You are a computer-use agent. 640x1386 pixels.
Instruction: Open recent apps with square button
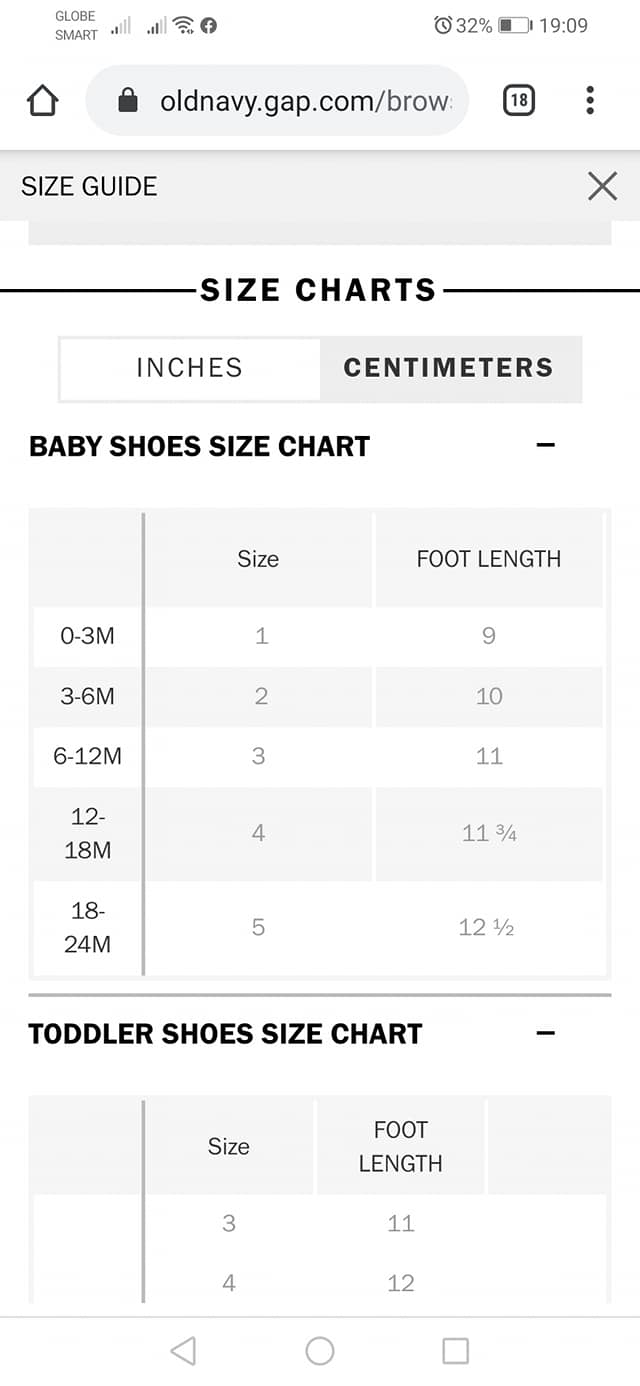(x=455, y=1351)
